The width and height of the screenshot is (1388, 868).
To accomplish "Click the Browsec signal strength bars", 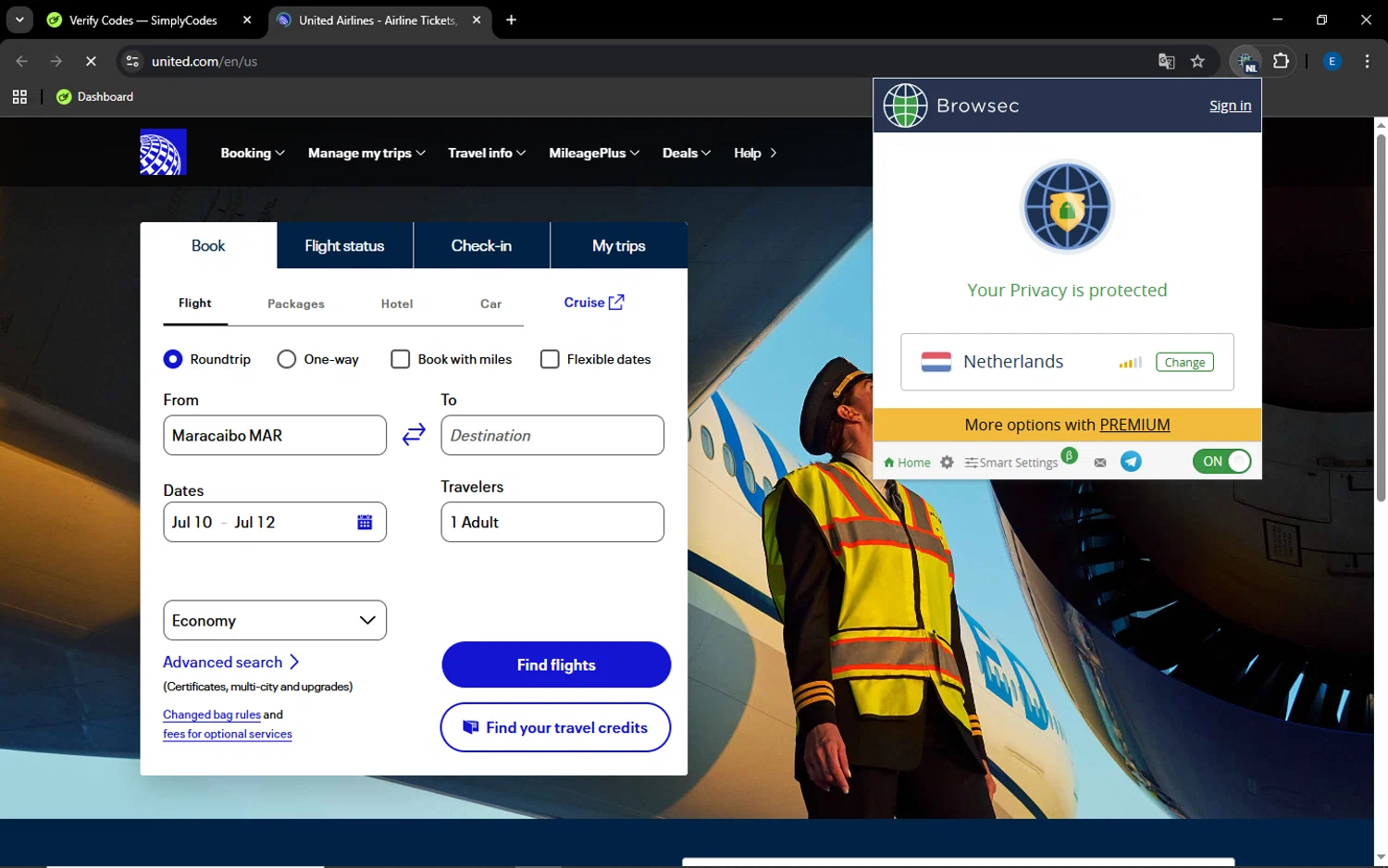I will tap(1131, 363).
